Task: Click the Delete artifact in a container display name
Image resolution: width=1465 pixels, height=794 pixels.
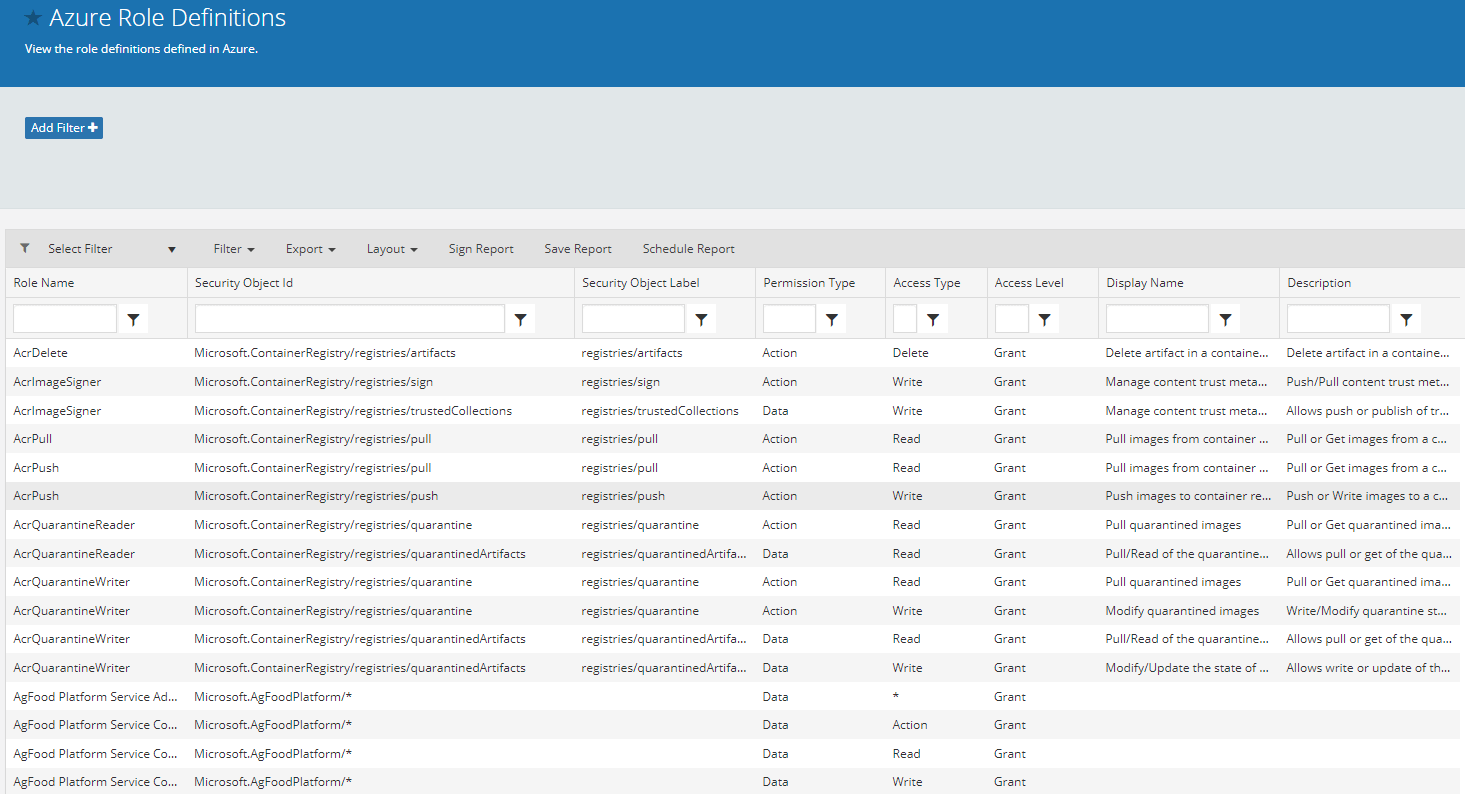Action: pos(1188,353)
